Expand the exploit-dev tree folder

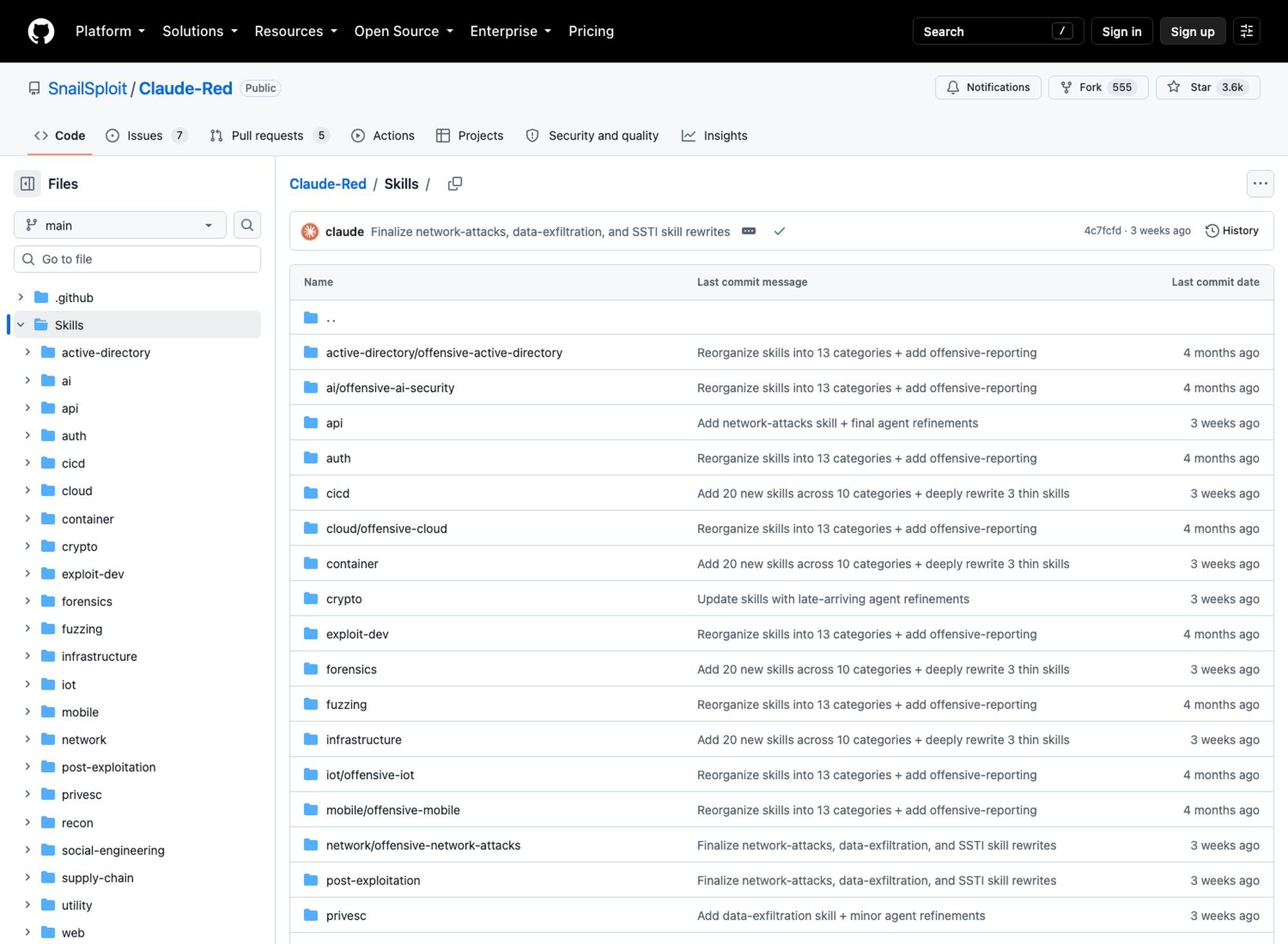tap(28, 573)
